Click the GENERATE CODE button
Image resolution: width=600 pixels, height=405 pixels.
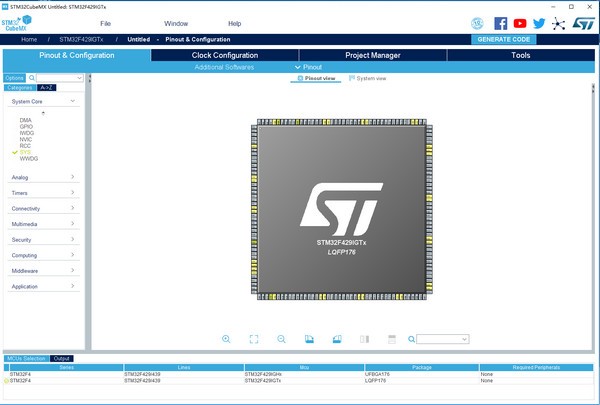point(504,39)
